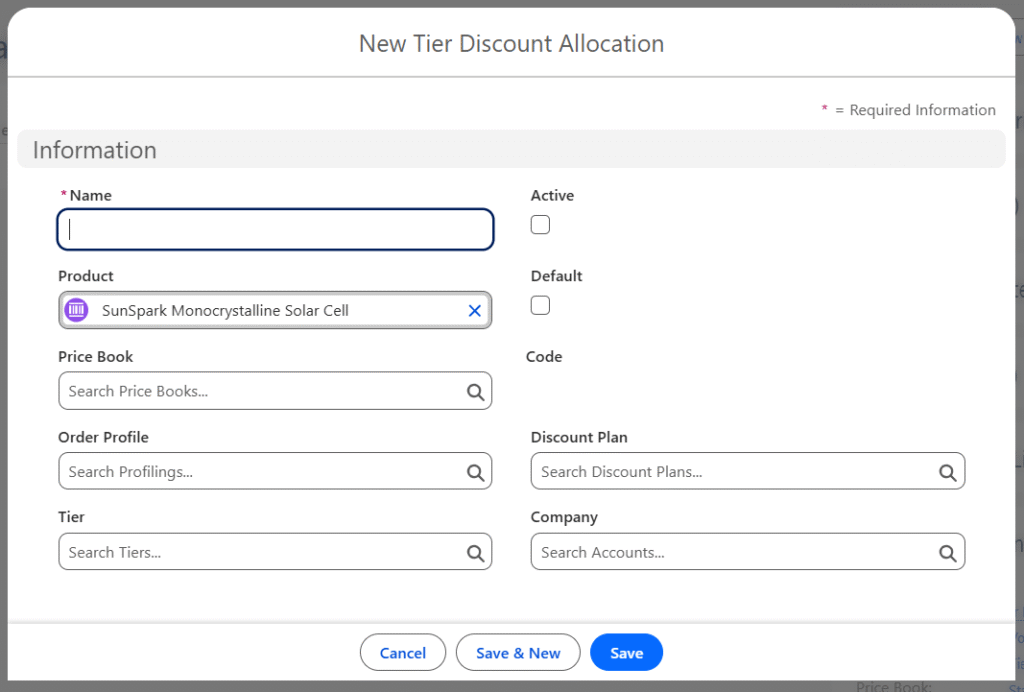The image size is (1024, 692).
Task: Open the Search Profilings lookup
Action: (260, 472)
